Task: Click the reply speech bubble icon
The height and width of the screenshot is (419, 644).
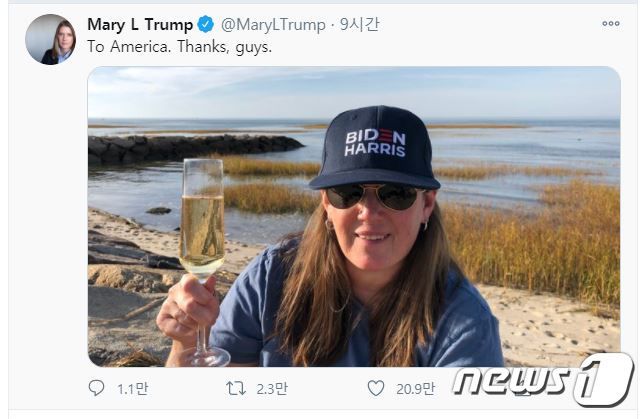Action: pyautogui.click(x=97, y=387)
